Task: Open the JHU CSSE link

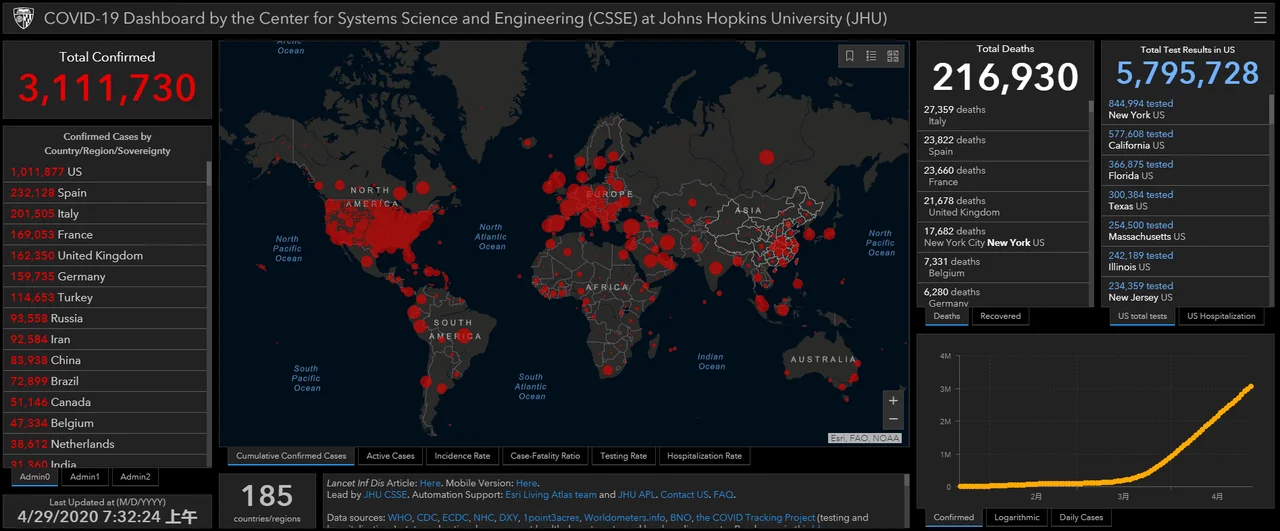Action: coord(383,495)
